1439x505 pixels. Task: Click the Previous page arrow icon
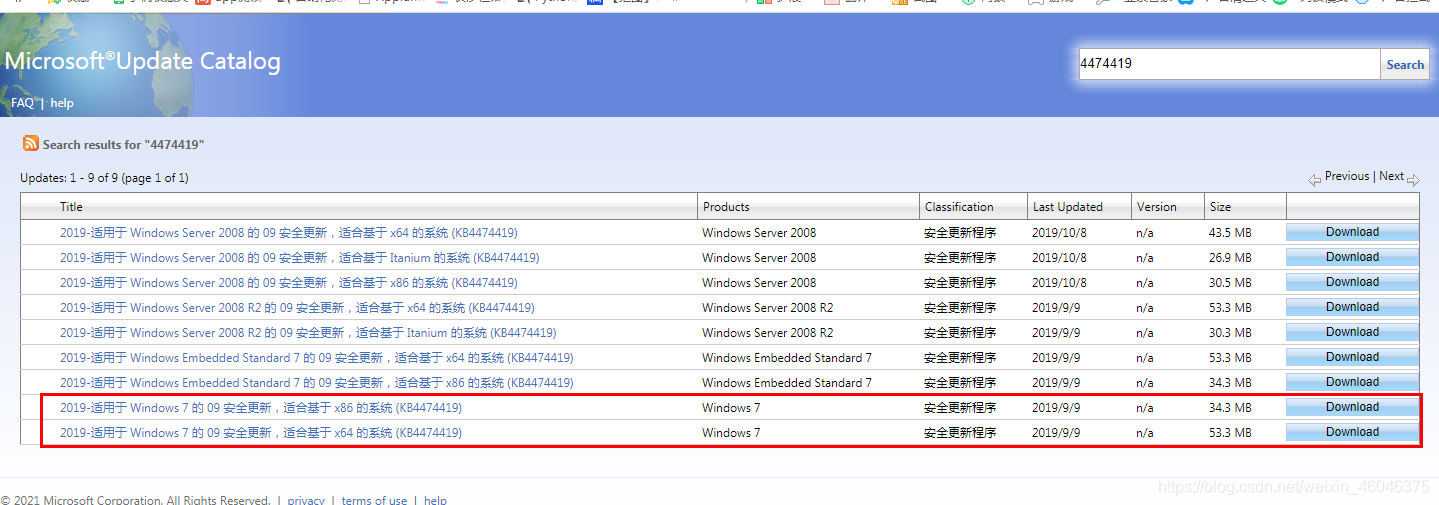(x=1315, y=180)
